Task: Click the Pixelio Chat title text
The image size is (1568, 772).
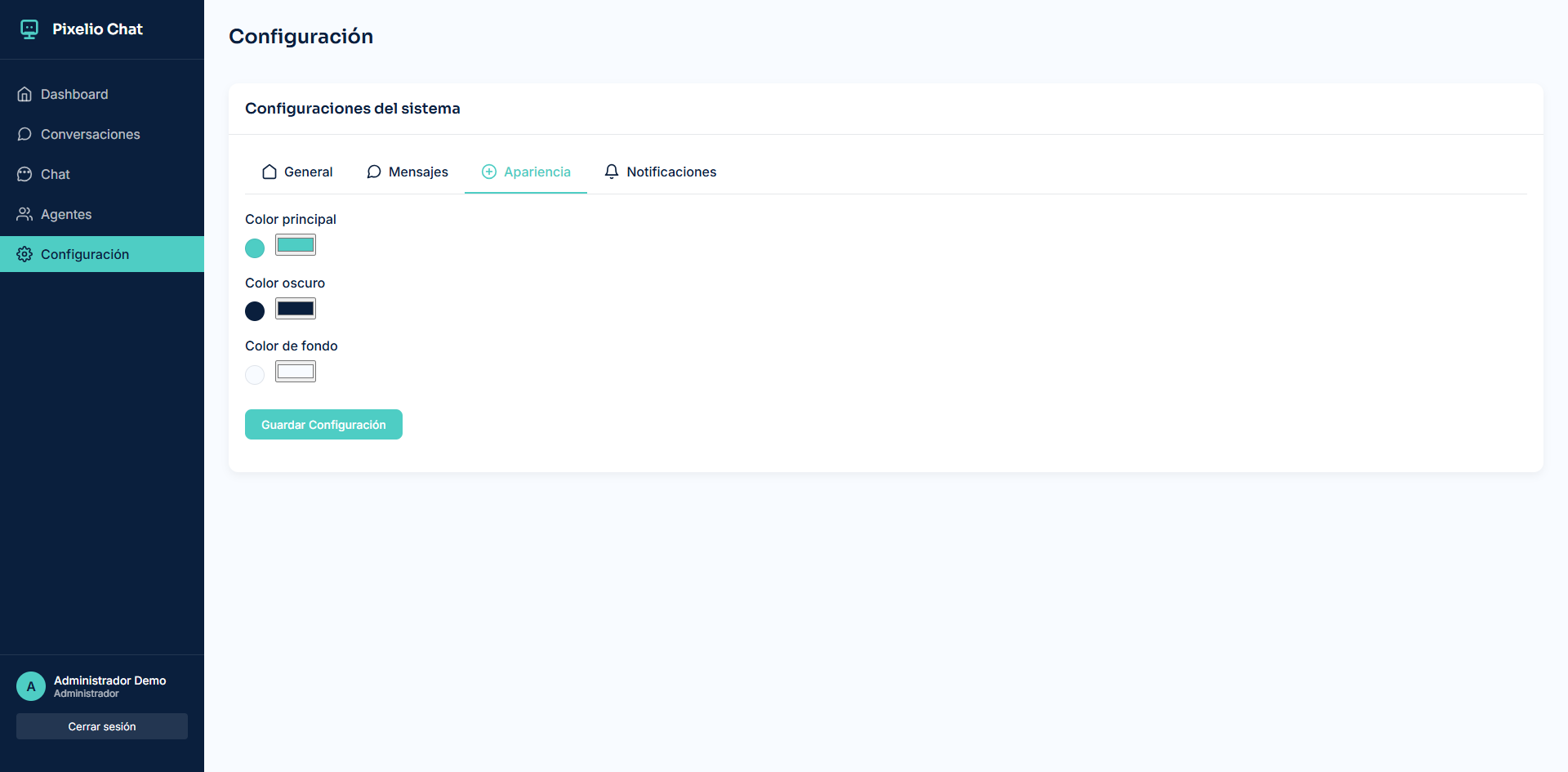Action: [97, 29]
